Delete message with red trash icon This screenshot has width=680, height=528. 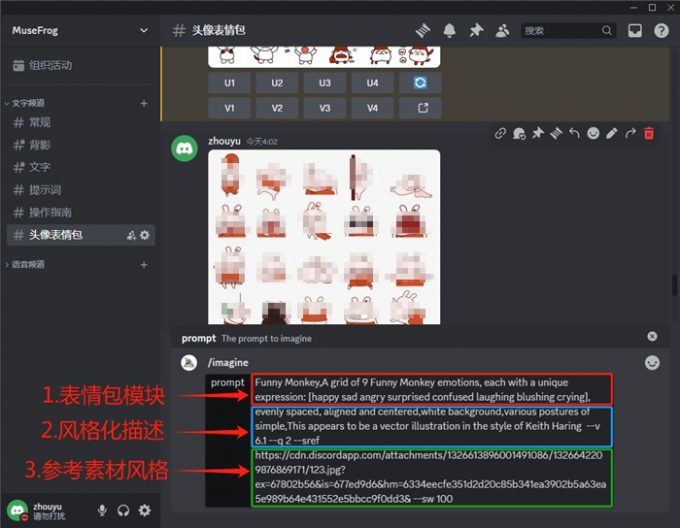649,133
